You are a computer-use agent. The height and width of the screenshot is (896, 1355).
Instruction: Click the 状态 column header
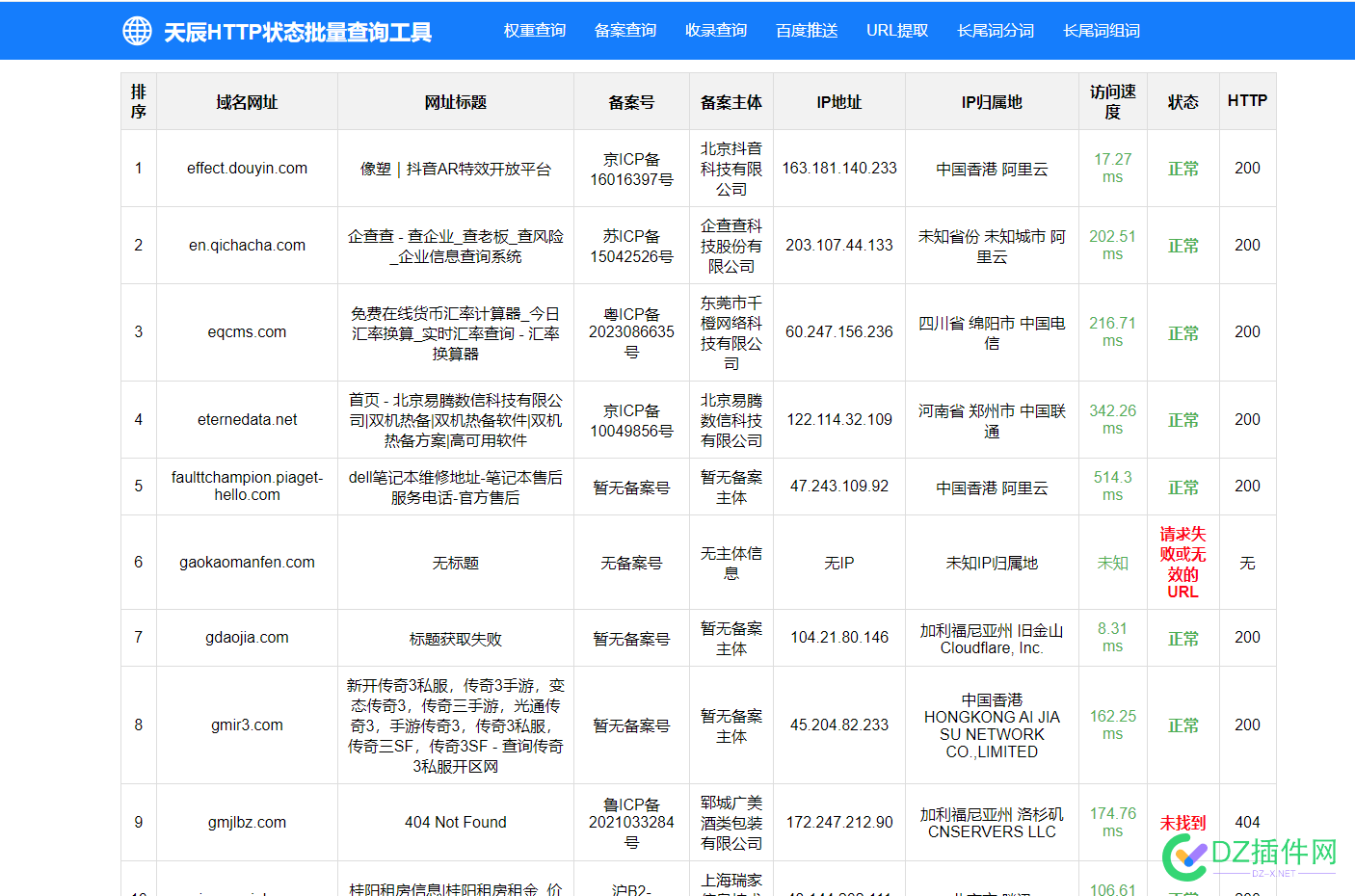[x=1183, y=102]
